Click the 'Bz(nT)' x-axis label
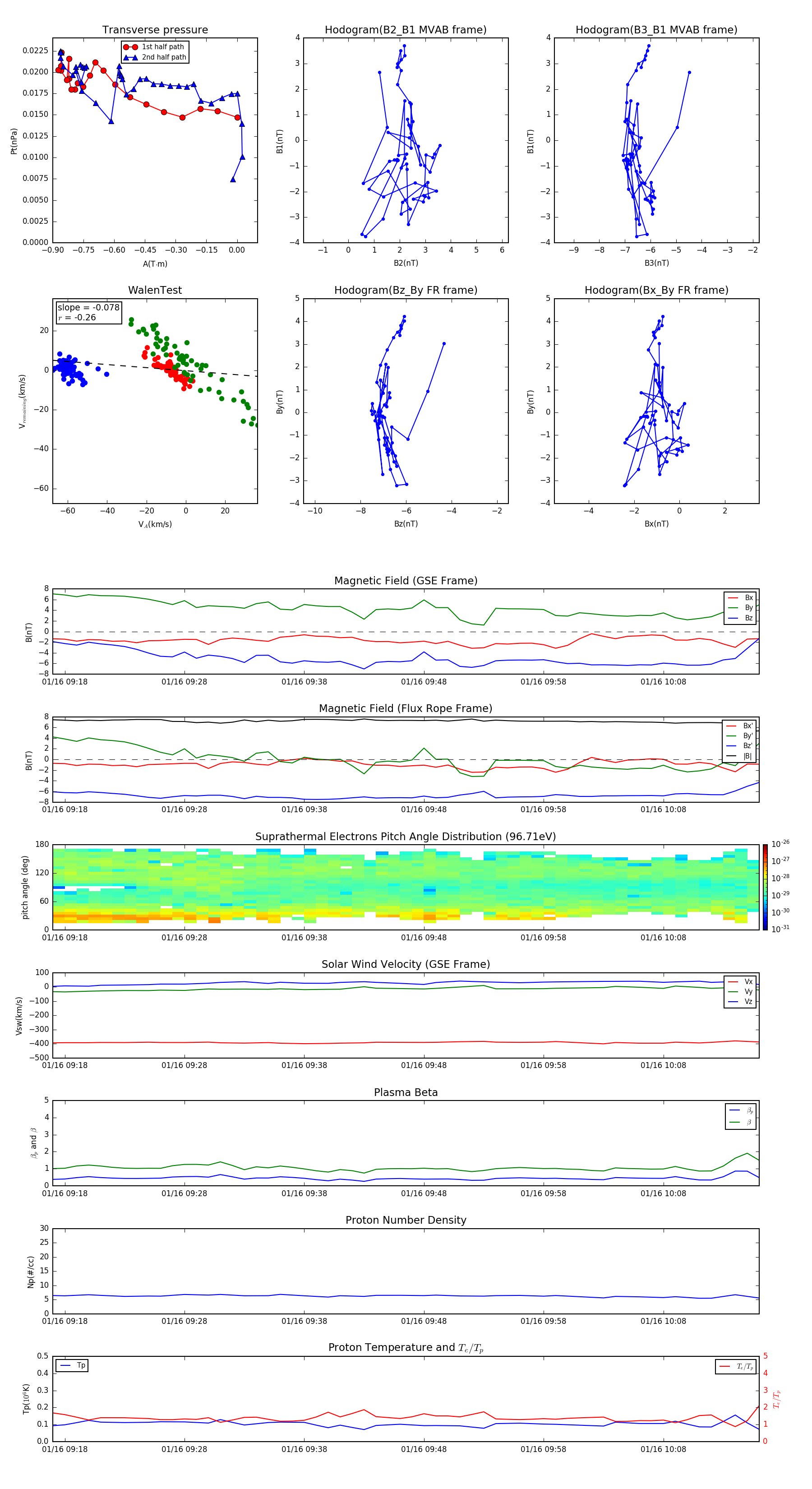This screenshot has height=1489, width=812. (x=406, y=524)
